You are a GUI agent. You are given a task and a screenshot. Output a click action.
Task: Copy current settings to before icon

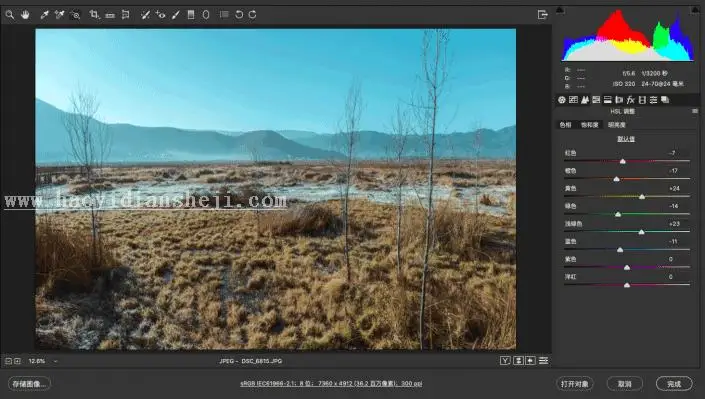coord(531,361)
